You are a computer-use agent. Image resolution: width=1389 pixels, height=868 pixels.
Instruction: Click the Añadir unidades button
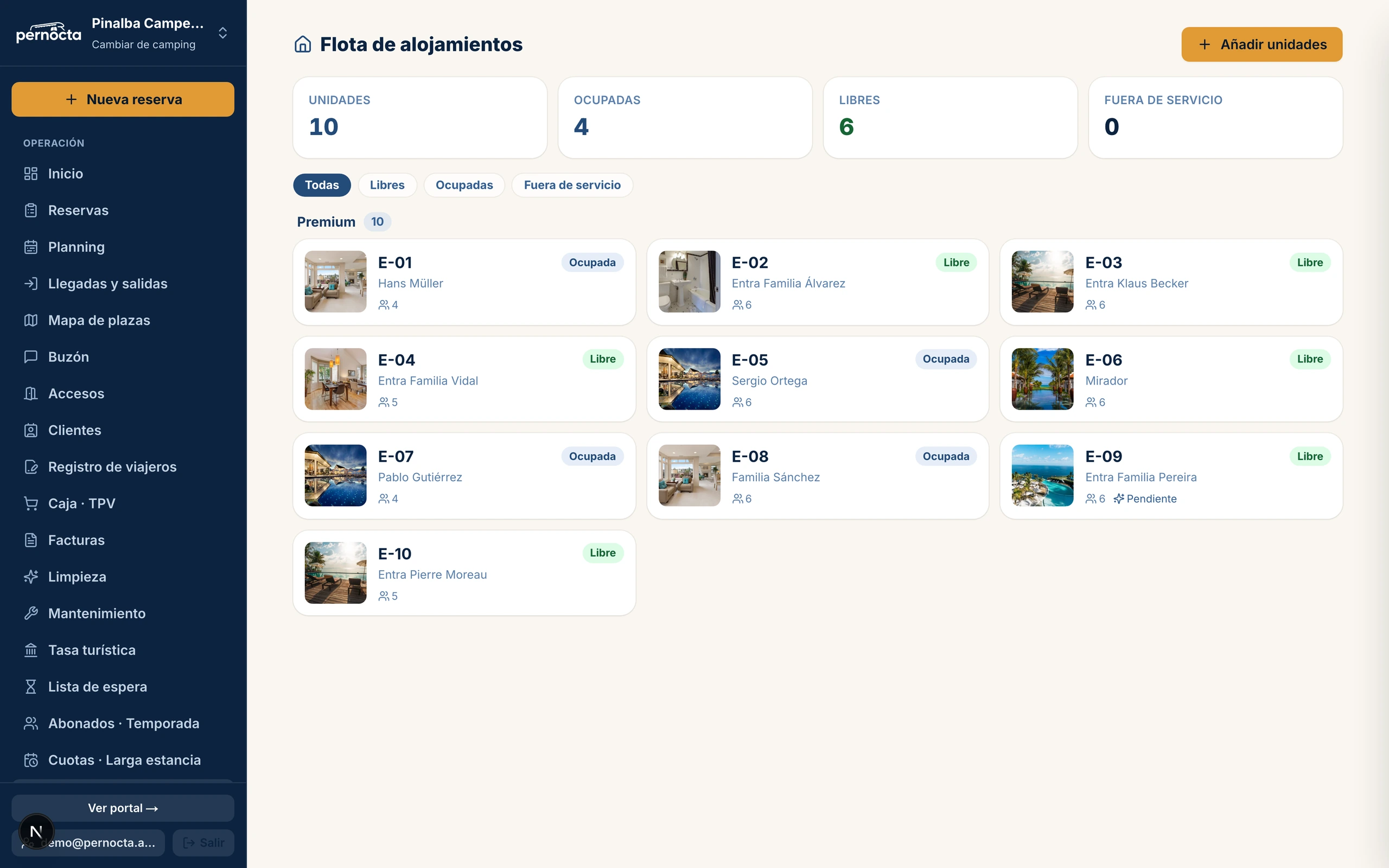tap(1261, 44)
